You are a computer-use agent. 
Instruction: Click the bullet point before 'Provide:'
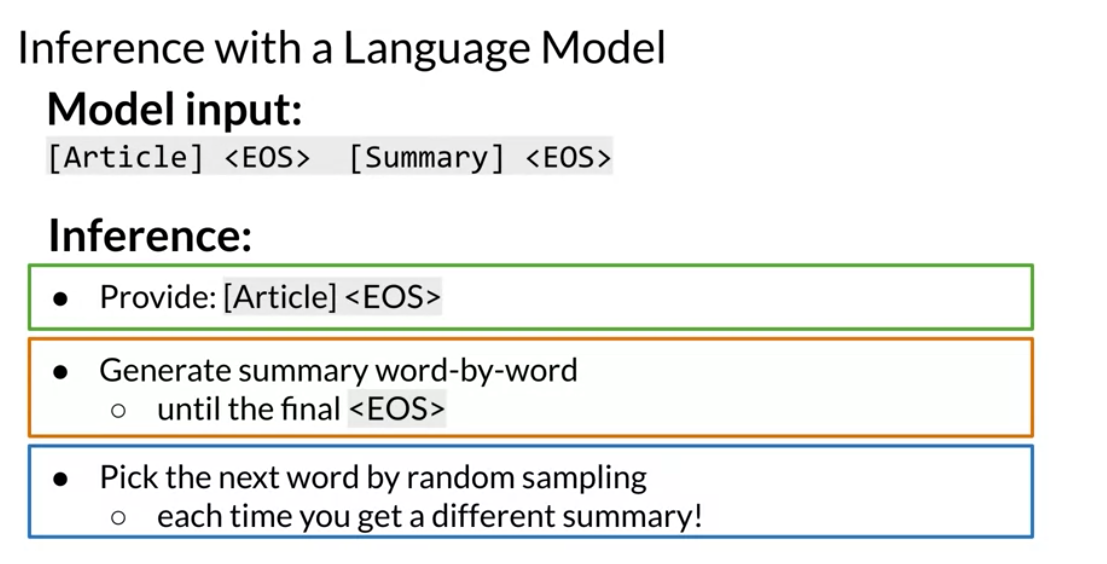[x=61, y=299]
